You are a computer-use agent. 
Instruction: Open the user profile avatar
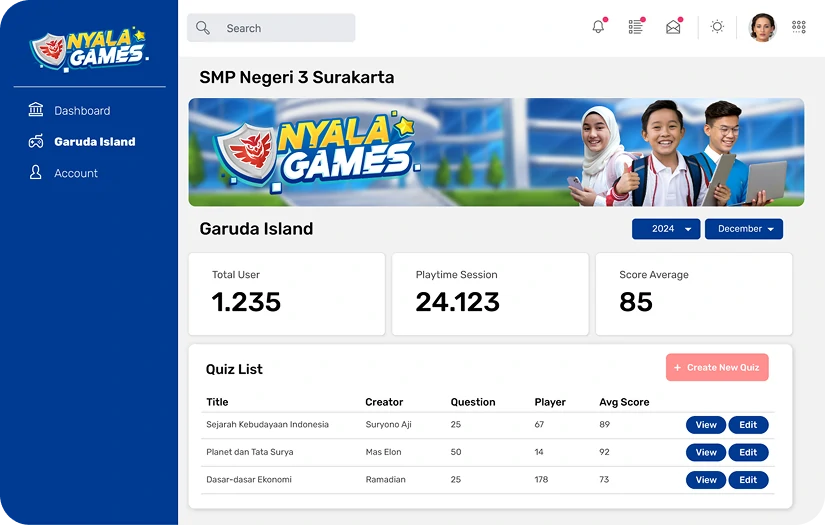point(762,27)
